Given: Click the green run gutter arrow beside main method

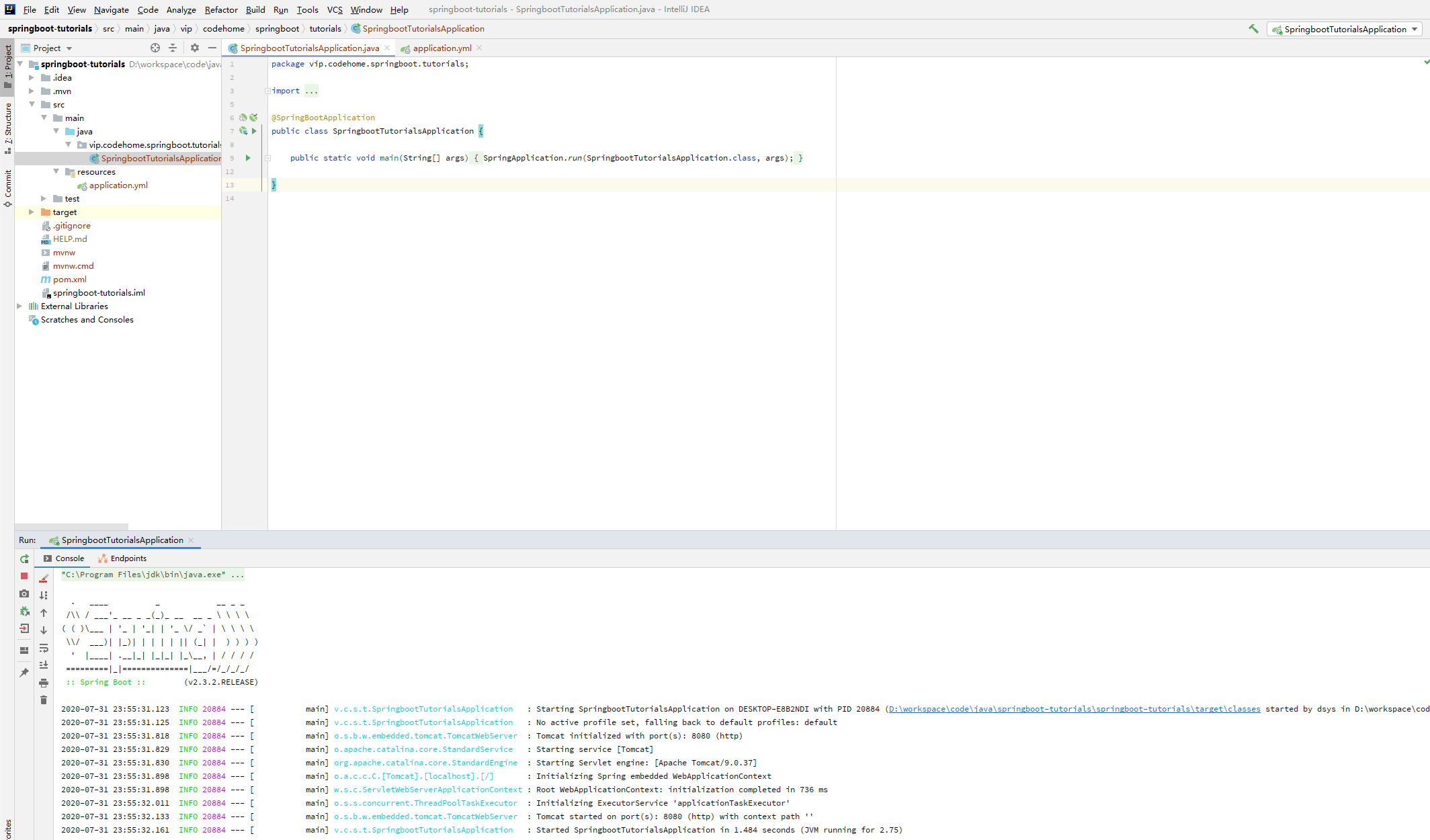Looking at the screenshot, I should coord(248,158).
